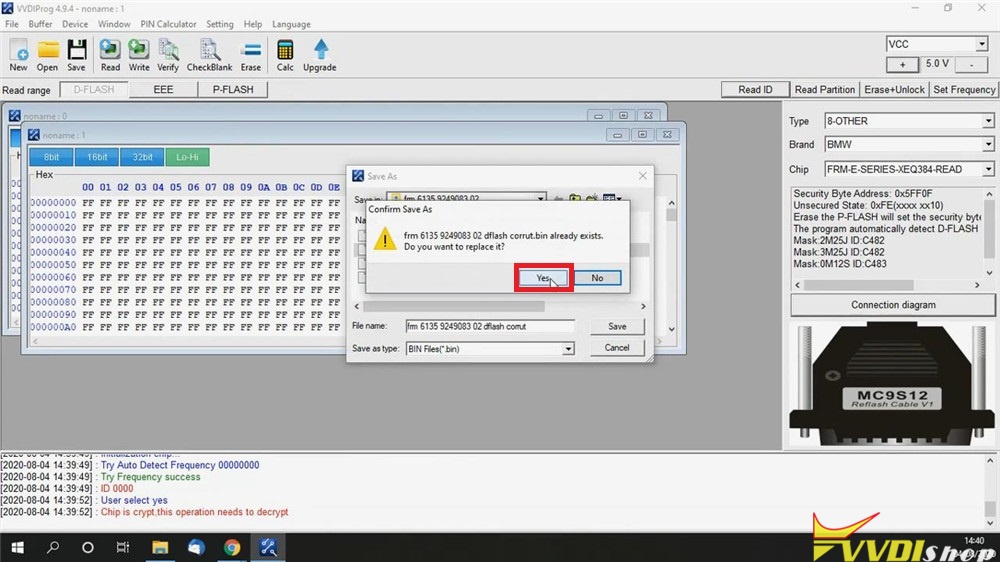
Task: Confirm replace by clicking Yes
Action: pos(542,278)
